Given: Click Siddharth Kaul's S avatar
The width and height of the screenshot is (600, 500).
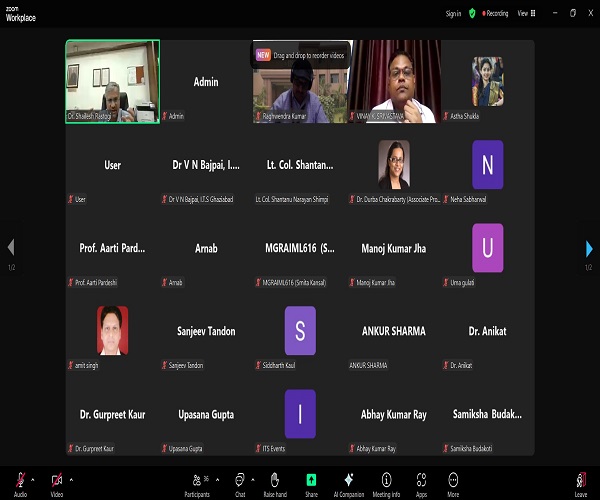Looking at the screenshot, I should pos(300,331).
